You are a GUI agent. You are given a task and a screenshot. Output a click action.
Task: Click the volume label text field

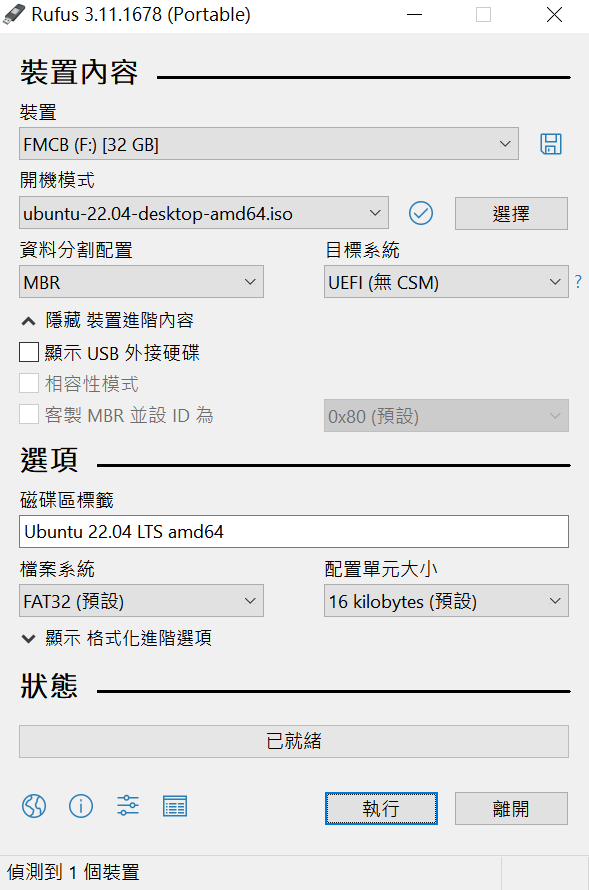click(294, 531)
